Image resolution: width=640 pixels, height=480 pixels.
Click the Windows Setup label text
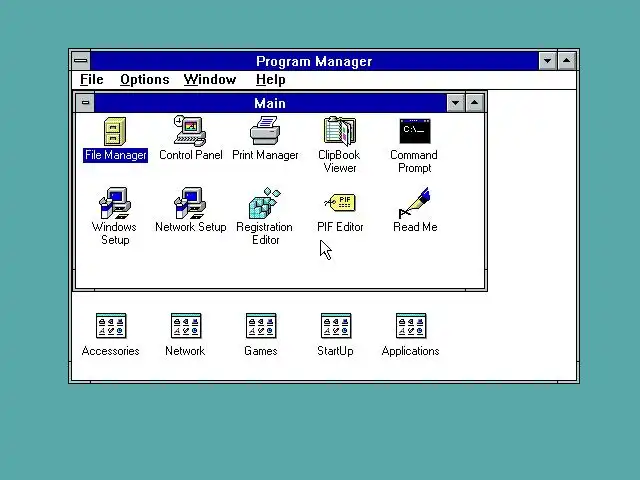click(115, 233)
